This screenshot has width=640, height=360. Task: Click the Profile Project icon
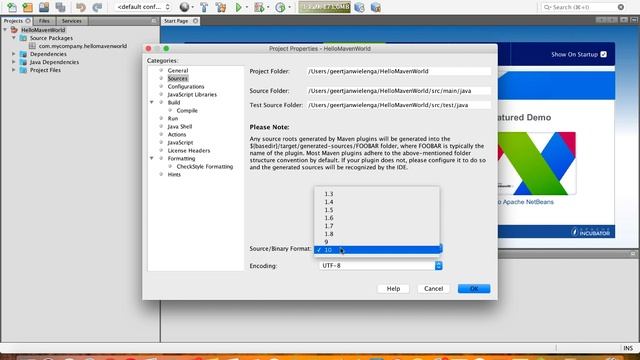click(x=280, y=7)
